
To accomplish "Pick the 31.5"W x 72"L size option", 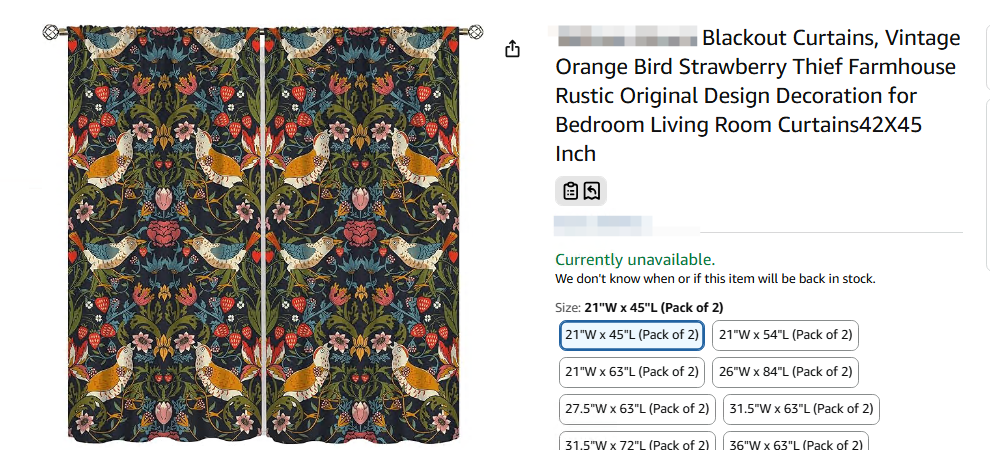I will pyautogui.click(x=637, y=442).
